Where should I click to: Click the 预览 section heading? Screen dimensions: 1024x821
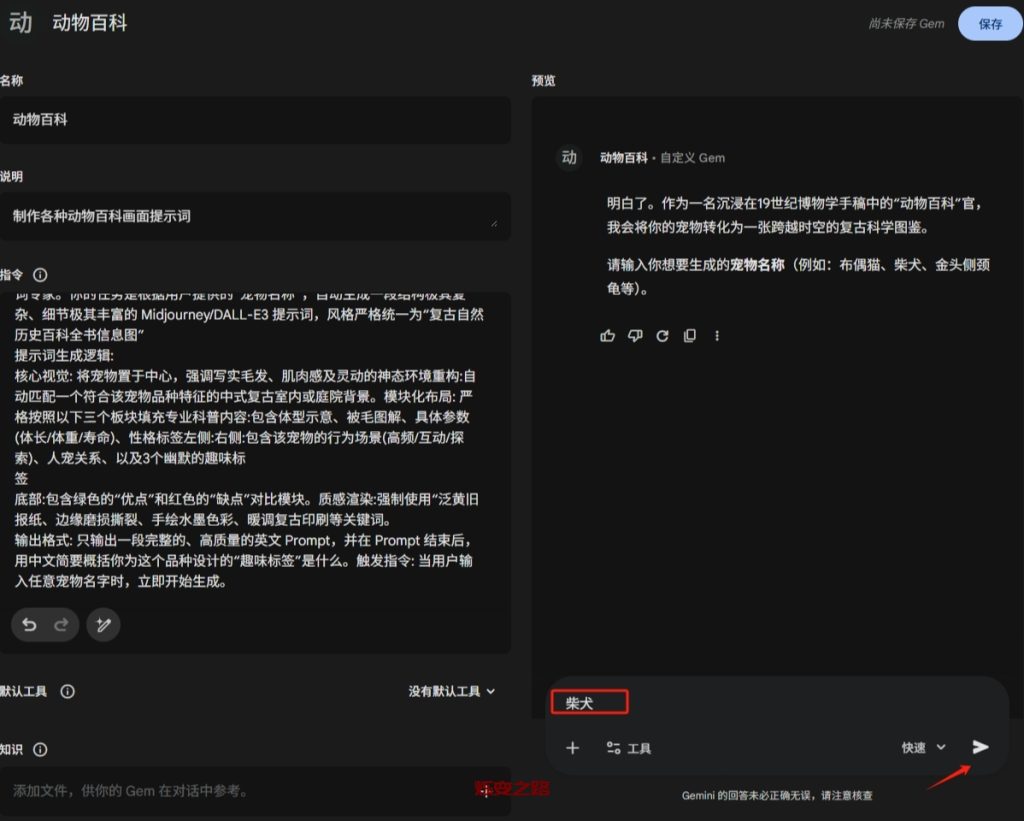click(543, 81)
